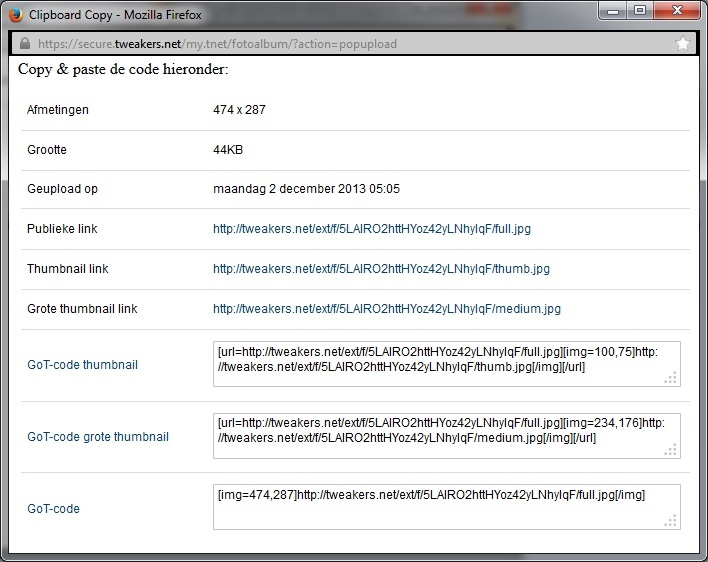Grab resize handle of the last GoT-code textarea
Image resolution: width=708 pixels, height=562 pixels.
click(x=671, y=520)
